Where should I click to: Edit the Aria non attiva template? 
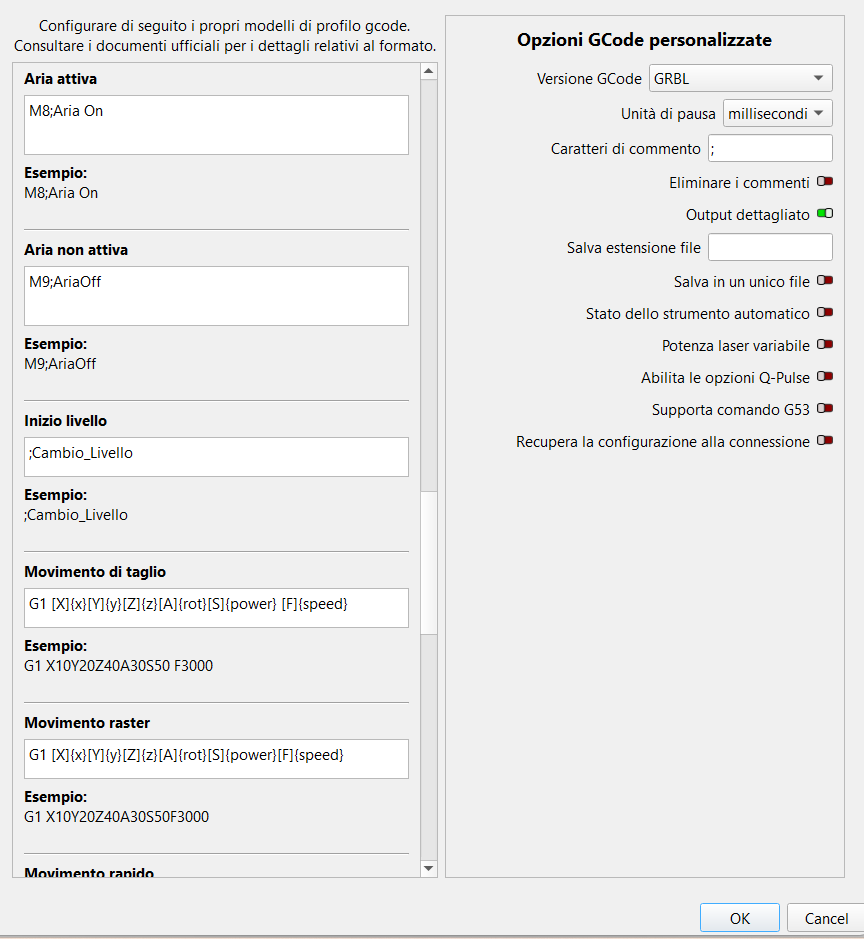coord(215,296)
